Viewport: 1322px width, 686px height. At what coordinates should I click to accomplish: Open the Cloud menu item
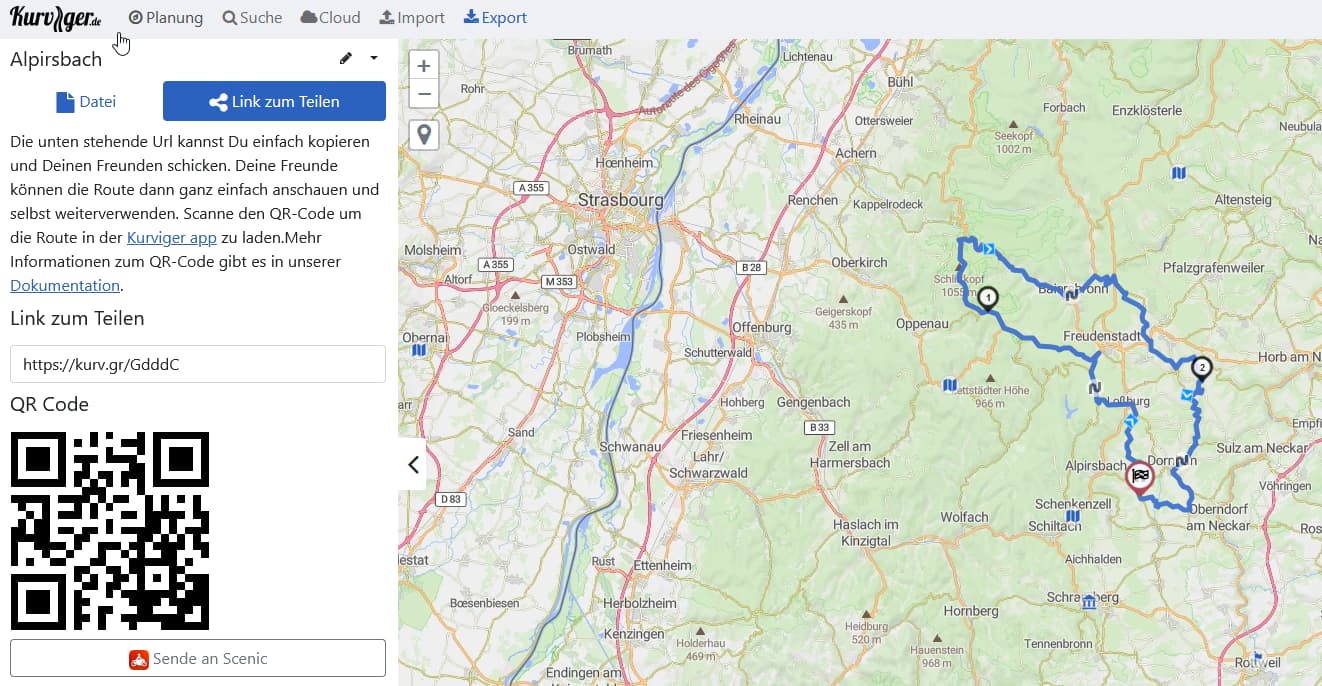(330, 17)
